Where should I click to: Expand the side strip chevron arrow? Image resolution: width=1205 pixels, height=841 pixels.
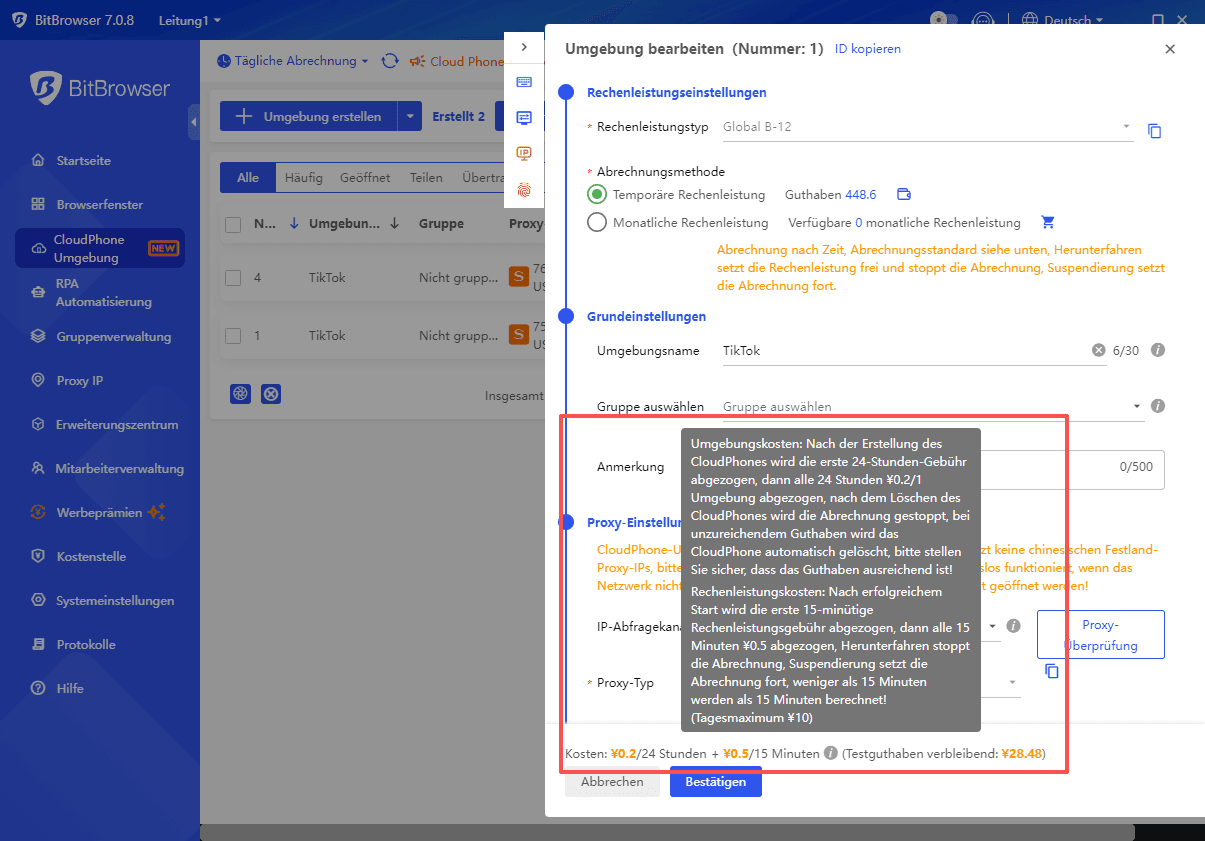524,47
